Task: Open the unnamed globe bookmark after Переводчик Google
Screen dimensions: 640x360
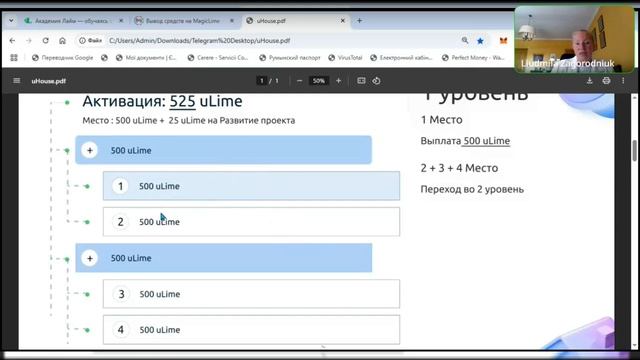Action: point(104,58)
